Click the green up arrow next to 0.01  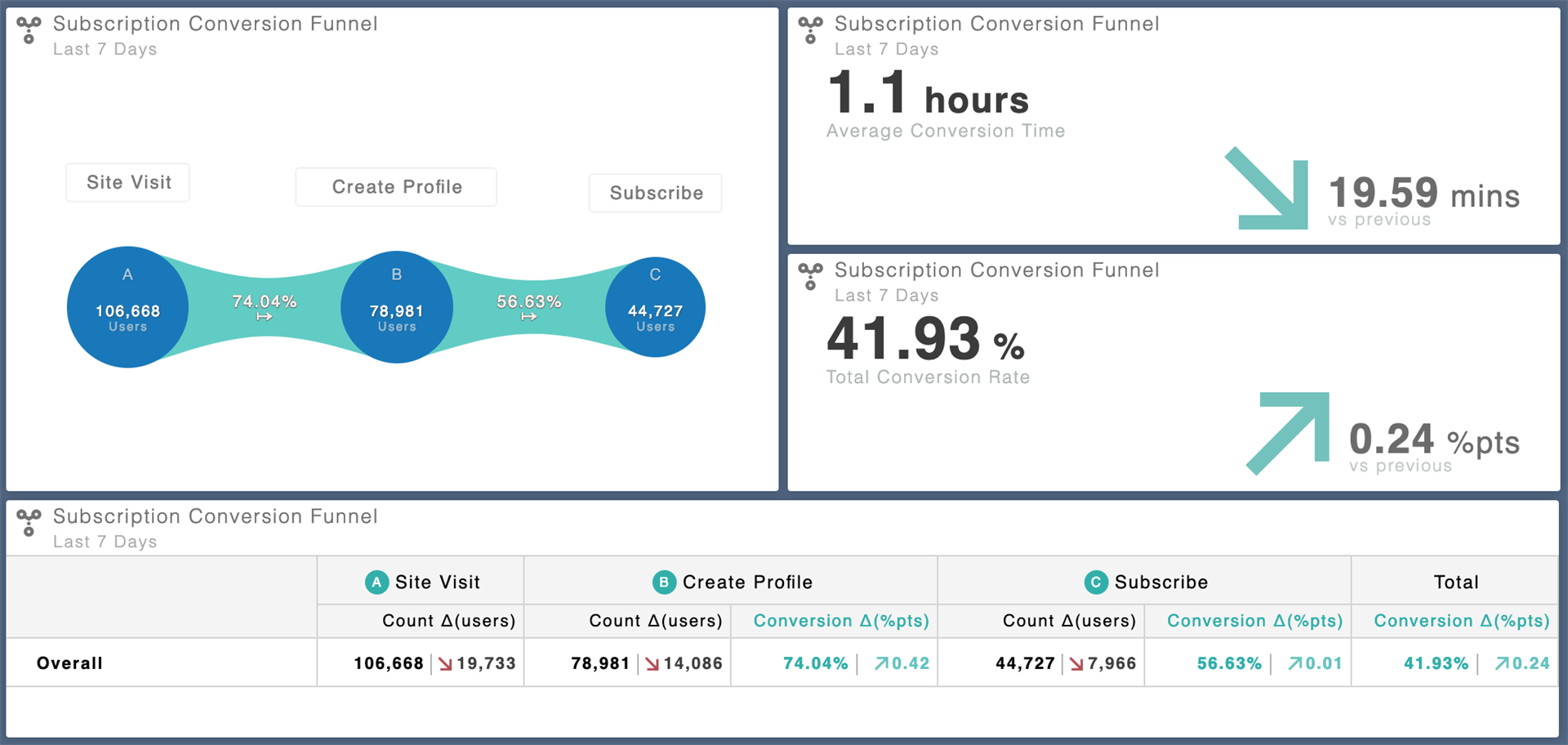click(1294, 663)
